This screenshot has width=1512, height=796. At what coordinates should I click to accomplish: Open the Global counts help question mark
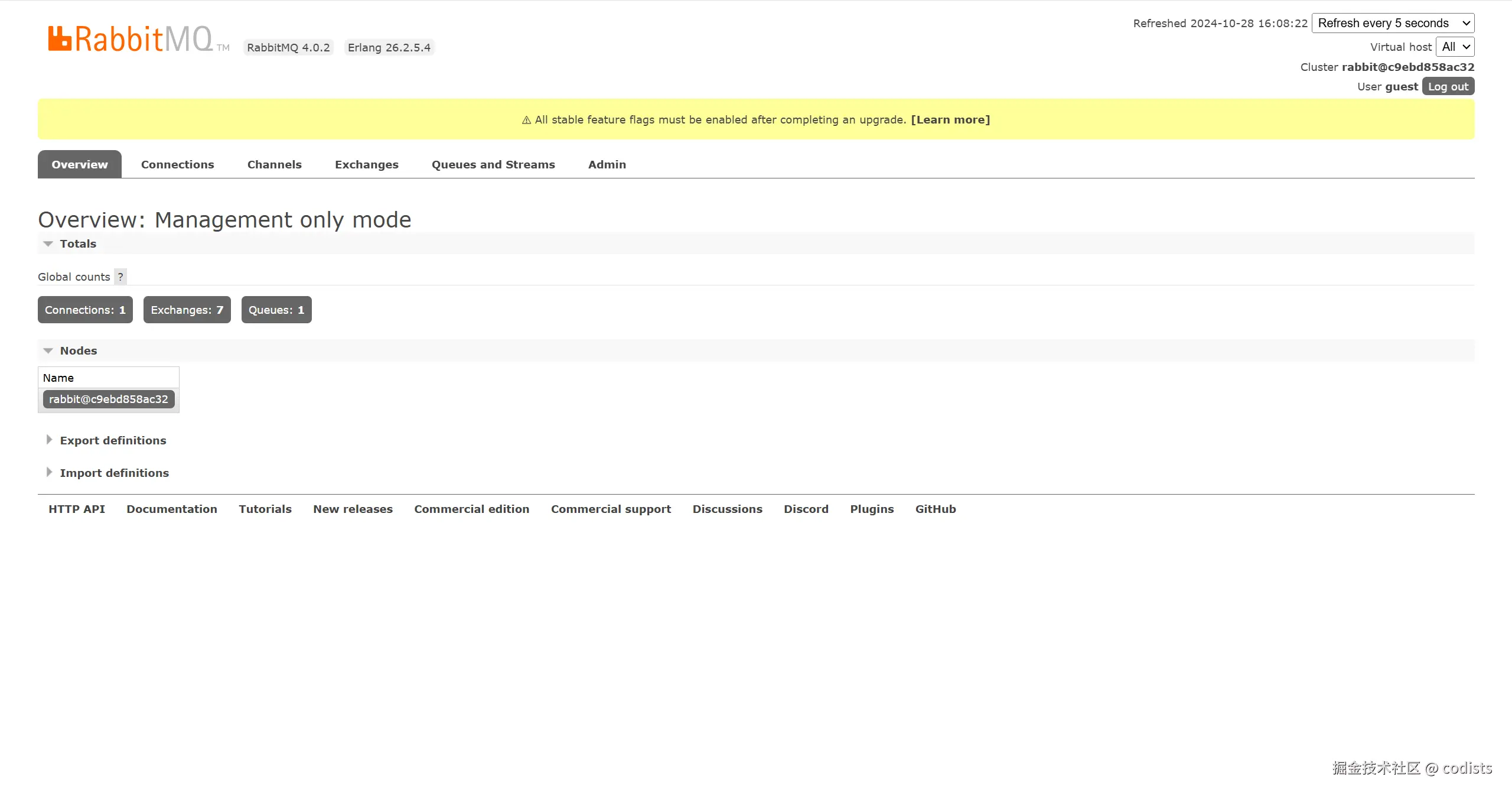click(120, 277)
